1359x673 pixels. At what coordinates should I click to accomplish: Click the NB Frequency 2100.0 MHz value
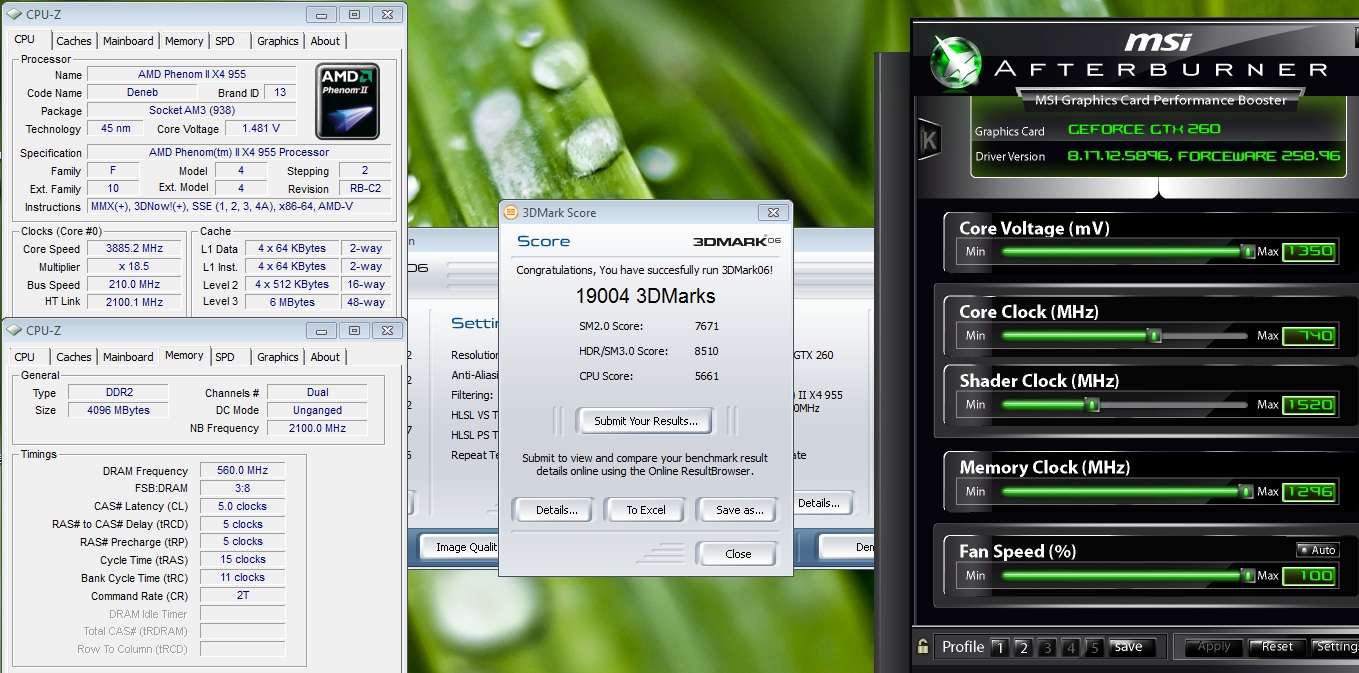[317, 428]
